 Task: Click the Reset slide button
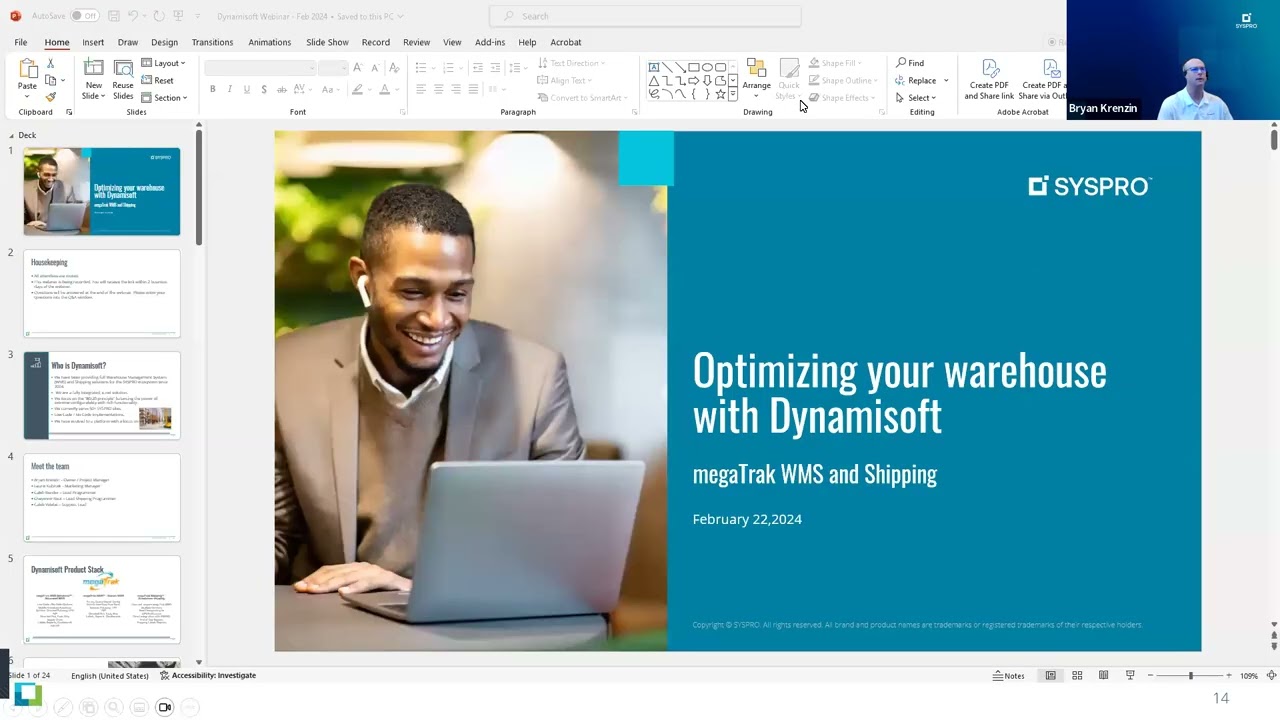click(158, 80)
